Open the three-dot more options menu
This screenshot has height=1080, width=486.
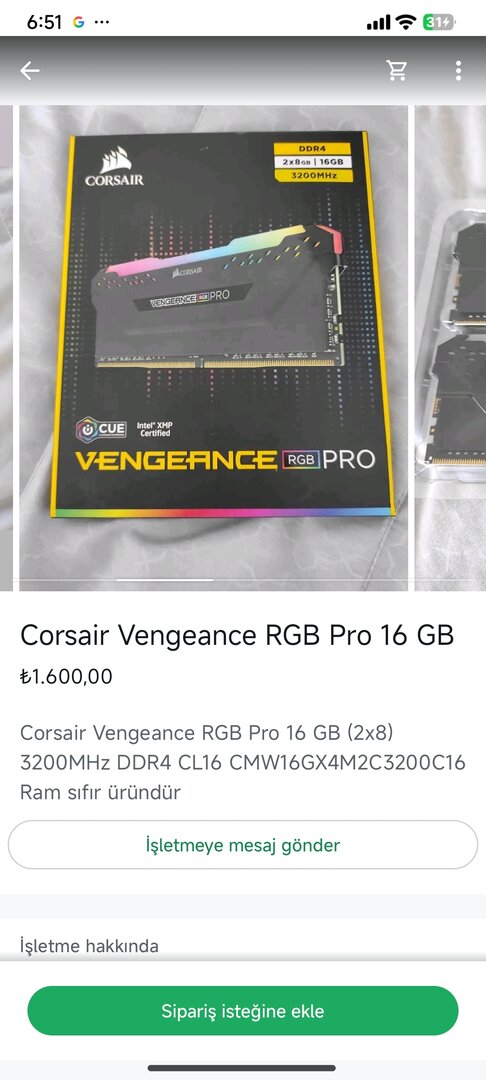pos(458,70)
